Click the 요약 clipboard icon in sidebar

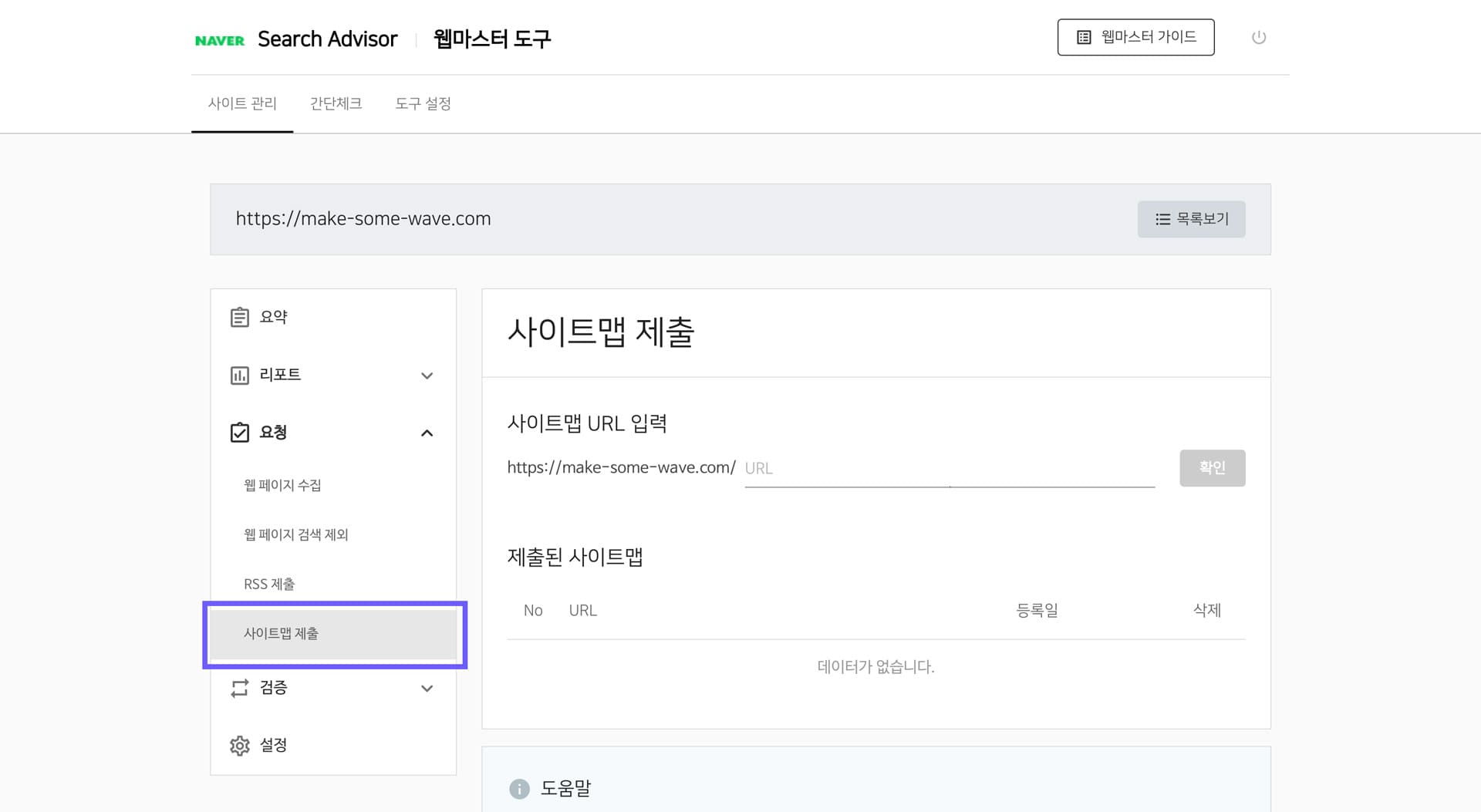click(239, 316)
